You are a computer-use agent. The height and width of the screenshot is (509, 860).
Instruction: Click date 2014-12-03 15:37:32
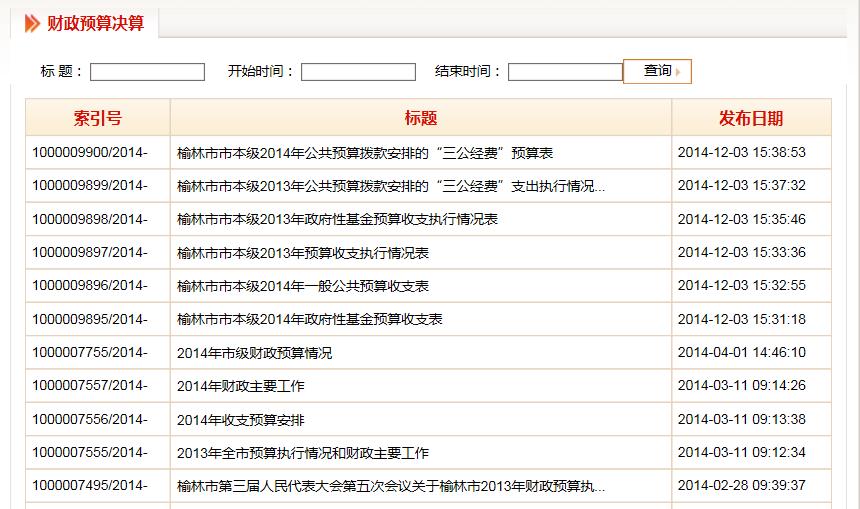coord(742,185)
